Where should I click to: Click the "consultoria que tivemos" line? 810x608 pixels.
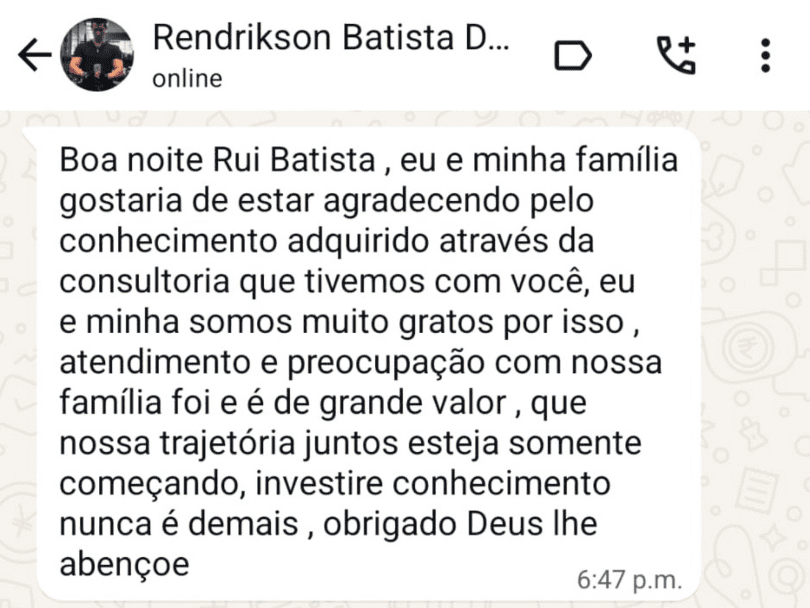[347, 281]
